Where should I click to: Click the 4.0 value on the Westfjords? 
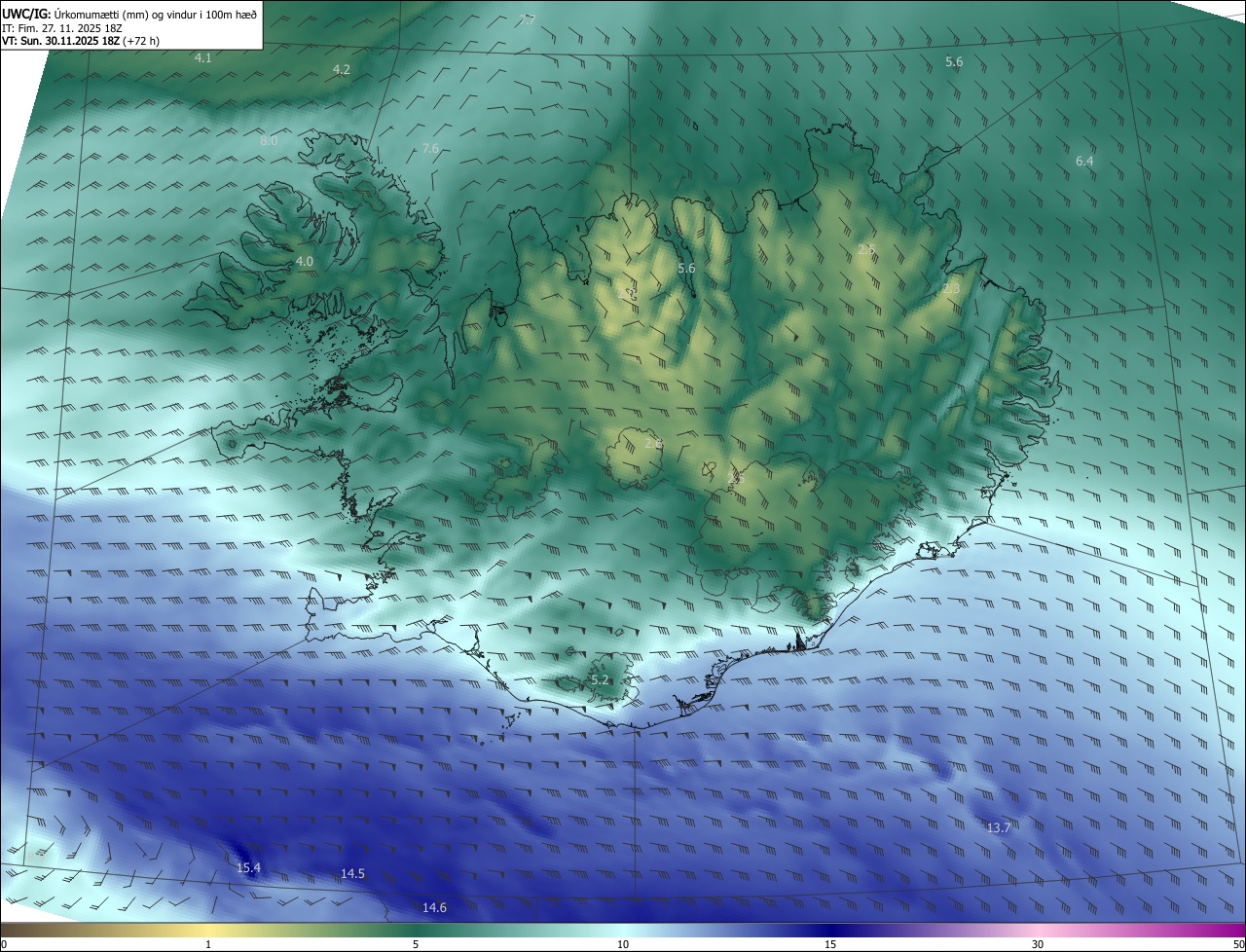pos(305,262)
